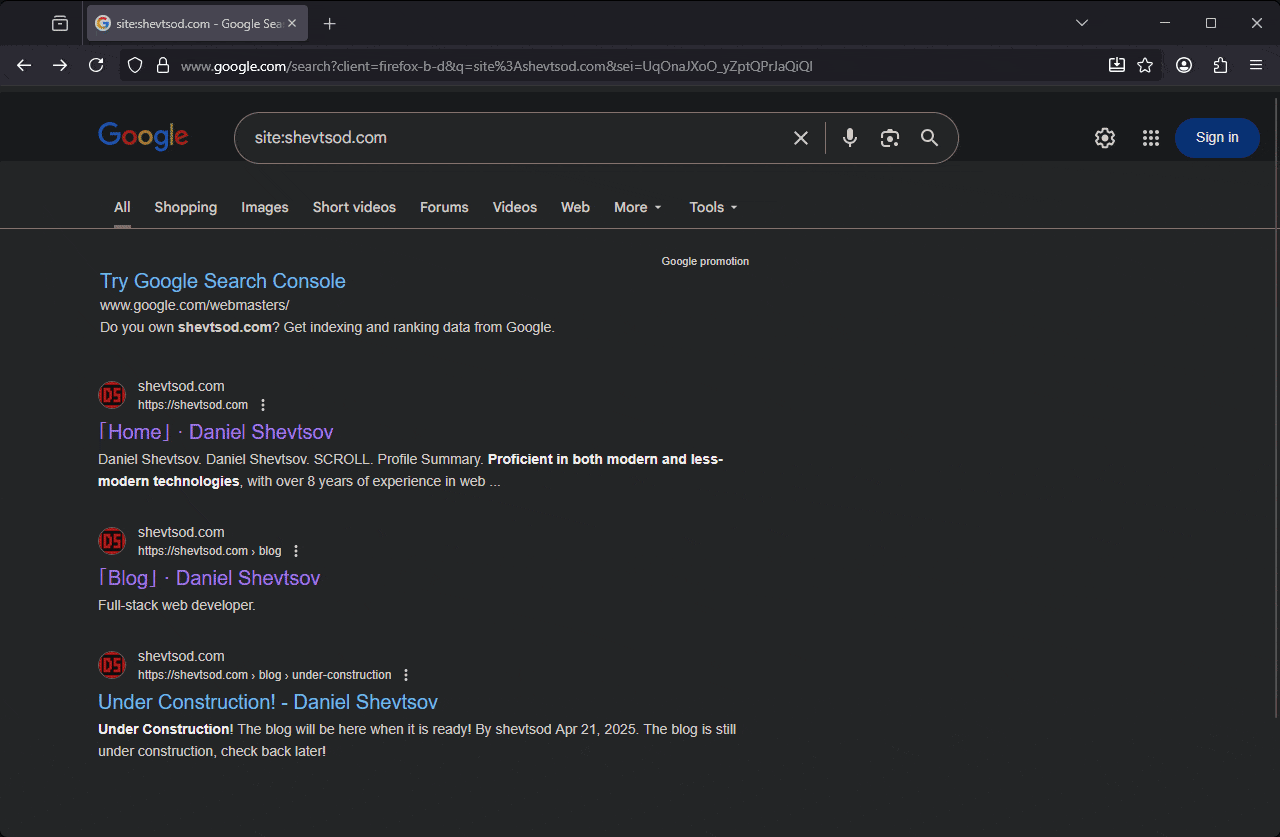Switch to the Videos tab
The height and width of the screenshot is (837, 1280).
pos(515,207)
